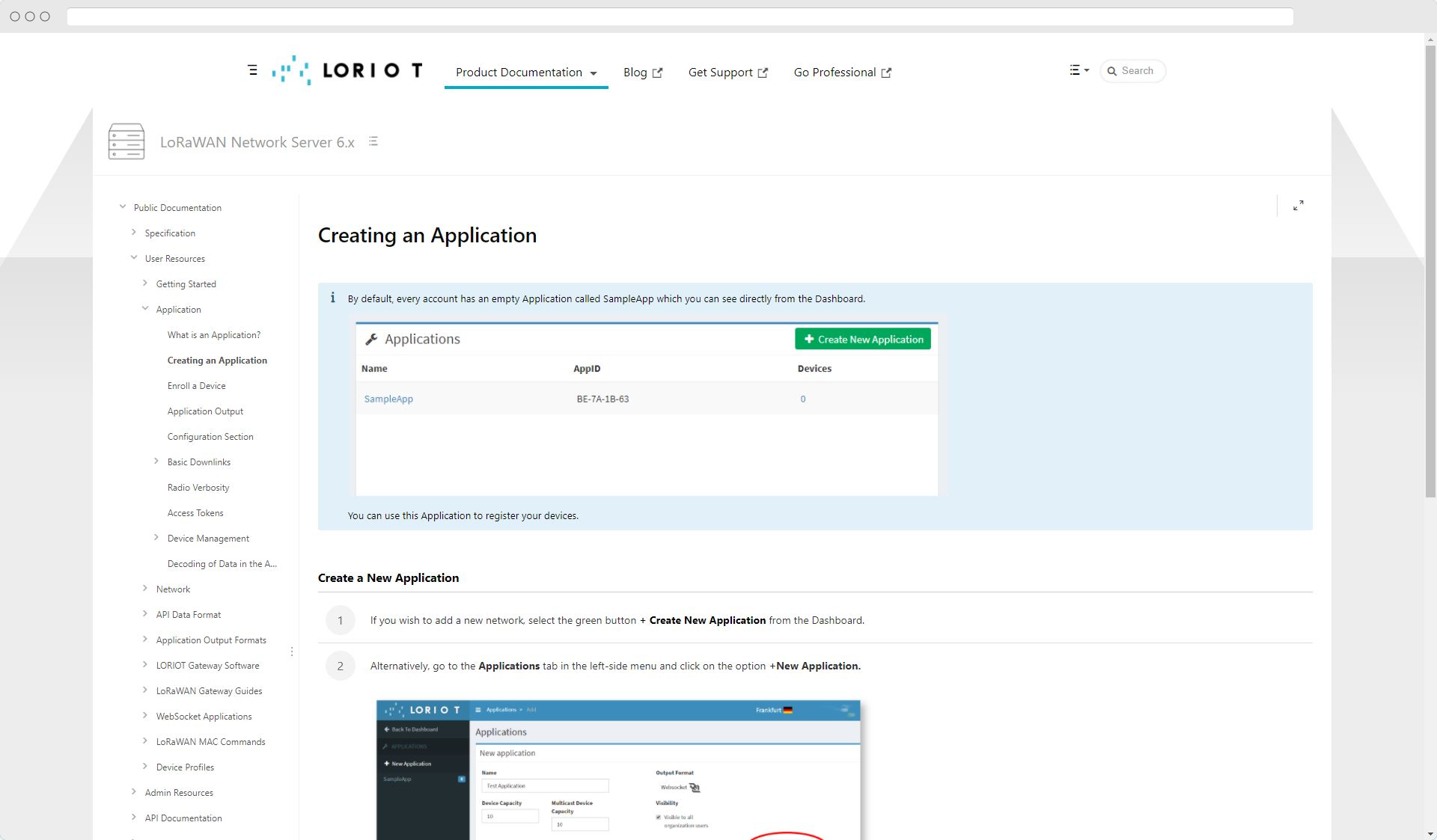Click the magnifier icon in Search

coord(1112,71)
